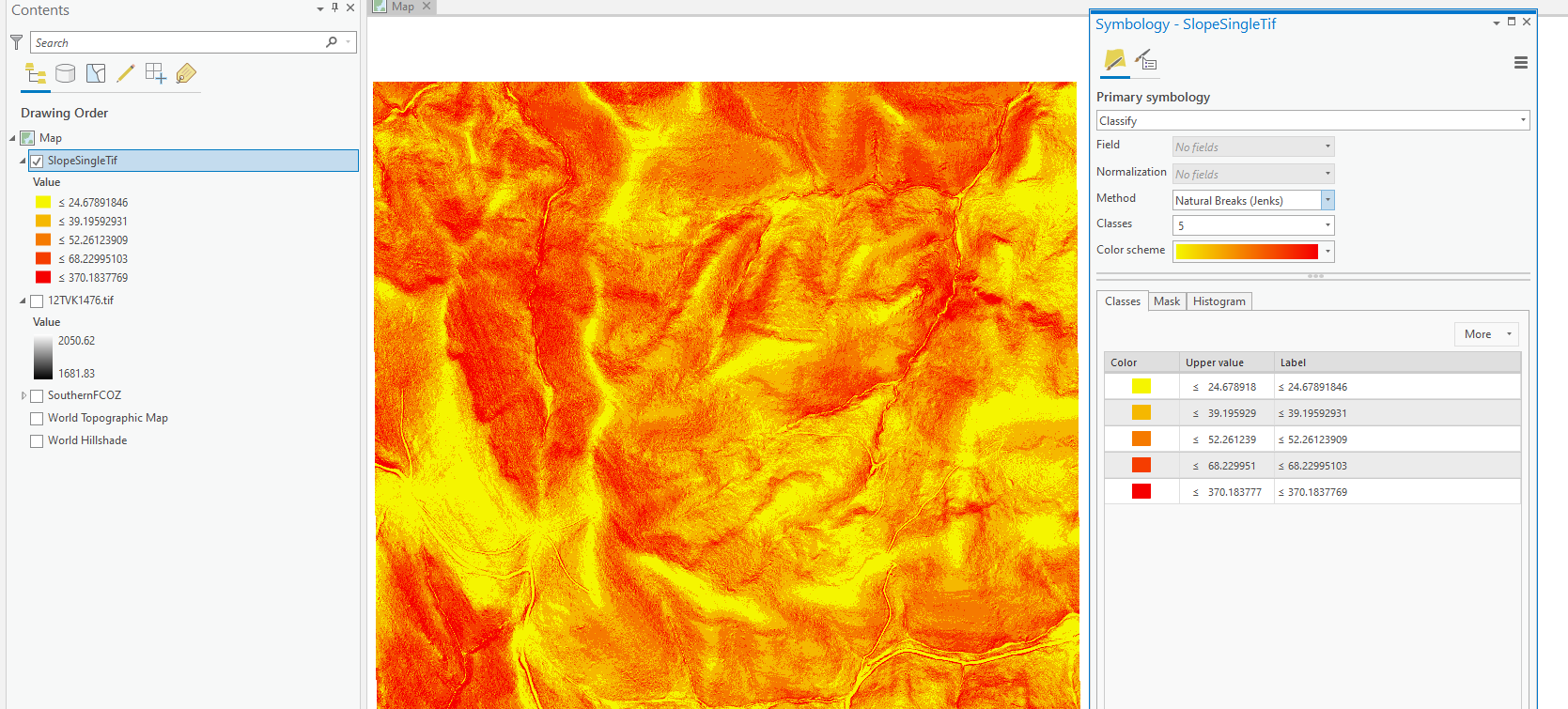Screen dimensions: 1568x709
Task: Toggle SouthernFCOZ layer visibility checkbox
Action: 37,396
